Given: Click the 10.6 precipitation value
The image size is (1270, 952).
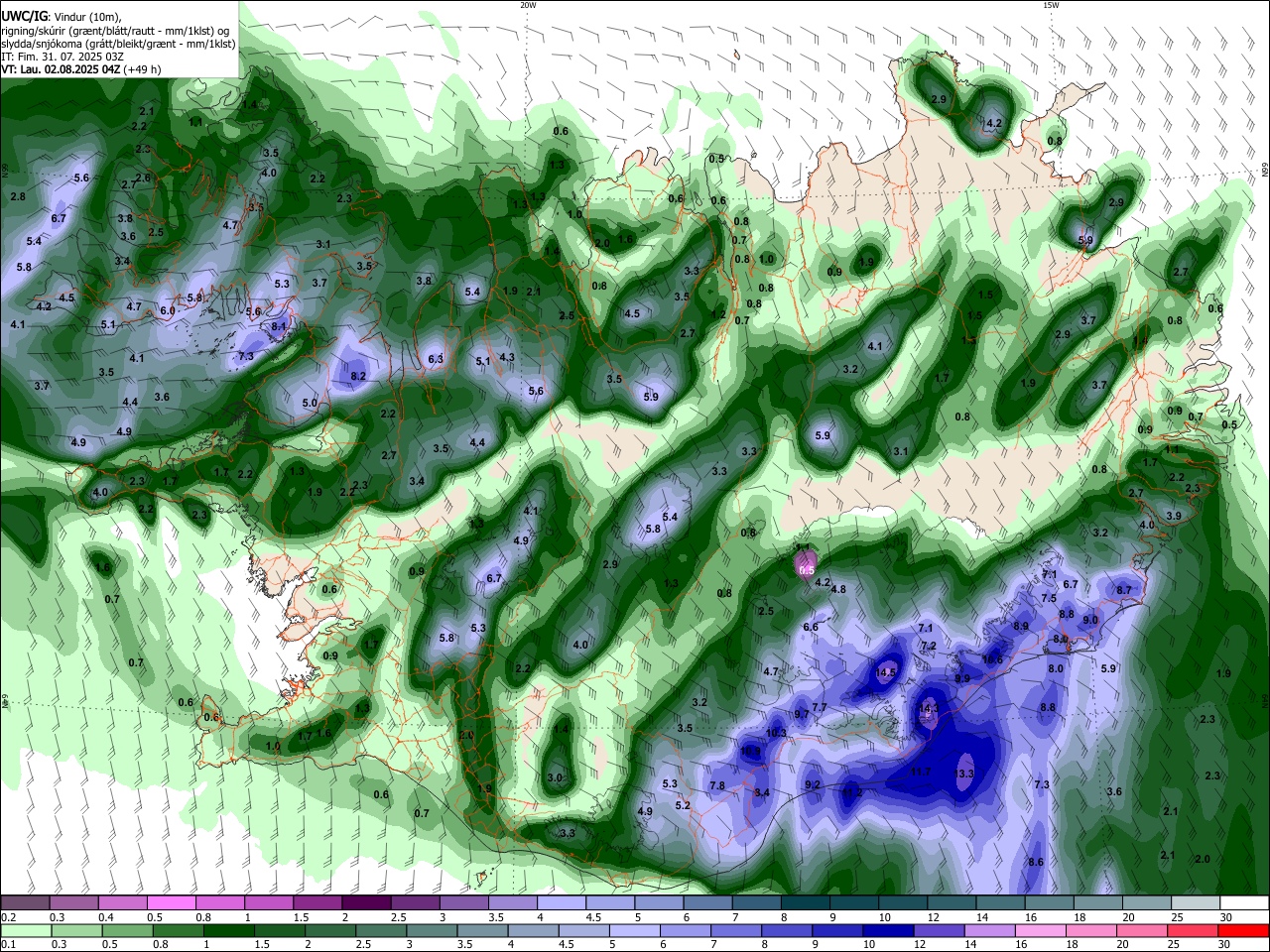Looking at the screenshot, I should click(992, 658).
